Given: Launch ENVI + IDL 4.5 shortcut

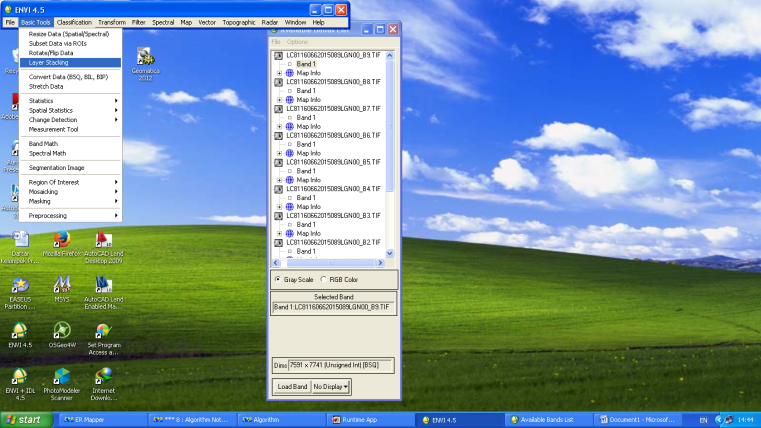Looking at the screenshot, I should click(20, 384).
